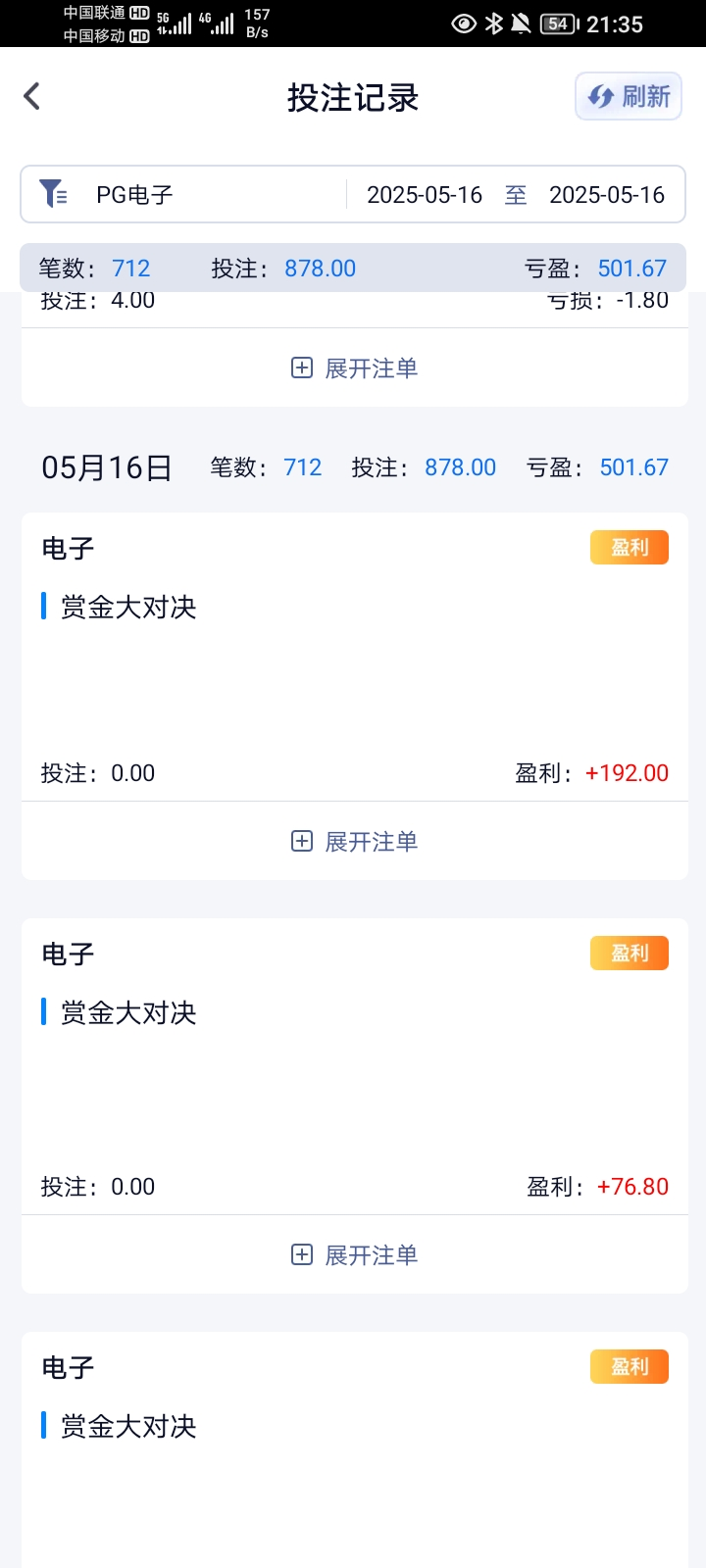Tap the 盈利 badge on the +192.00 card
Screen dimensions: 706x1568
tap(630, 548)
